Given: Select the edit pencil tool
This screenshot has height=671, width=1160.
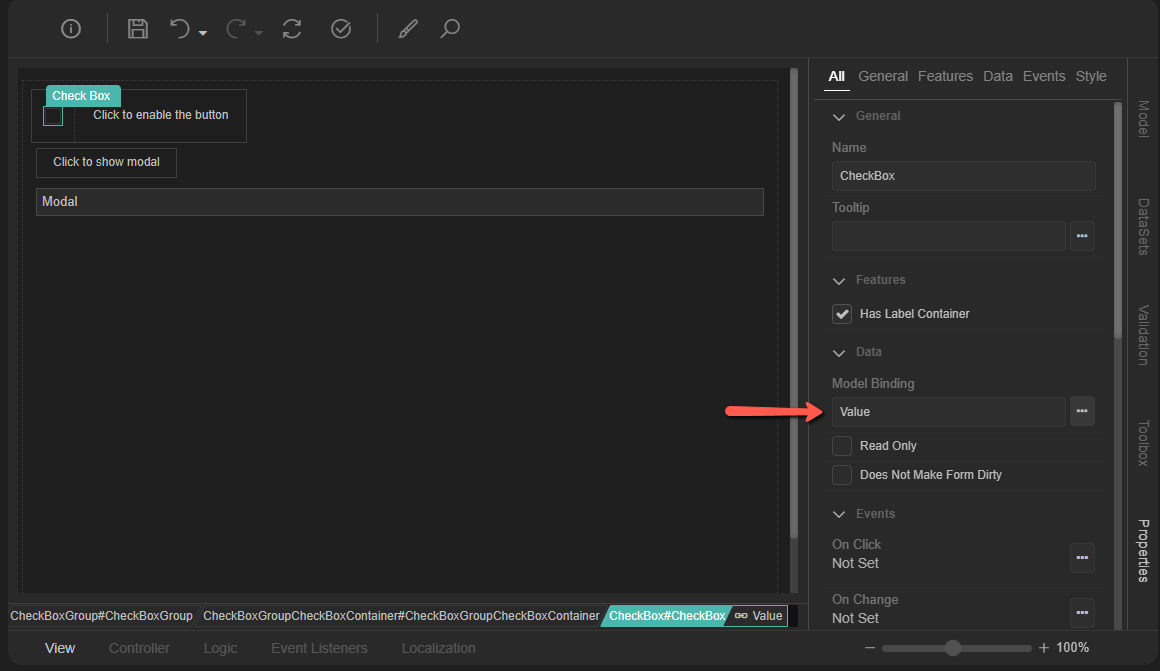Looking at the screenshot, I should point(407,29).
